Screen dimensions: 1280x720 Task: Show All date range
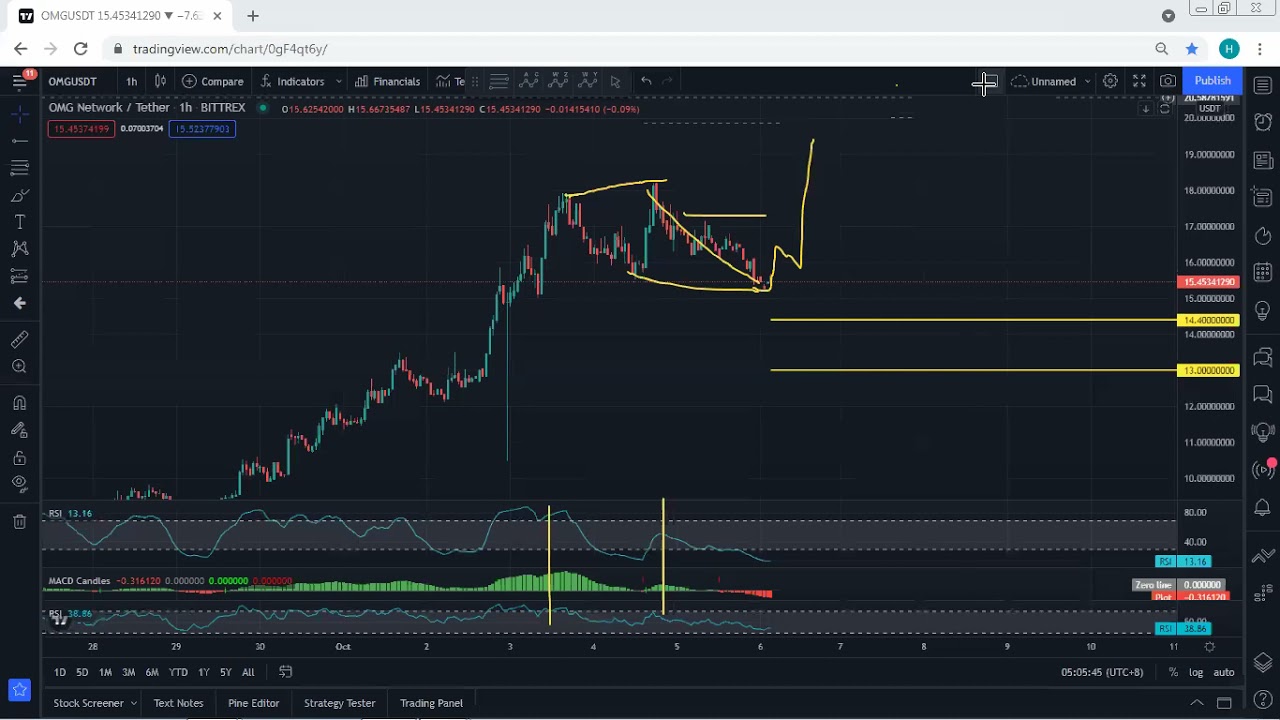coord(248,672)
